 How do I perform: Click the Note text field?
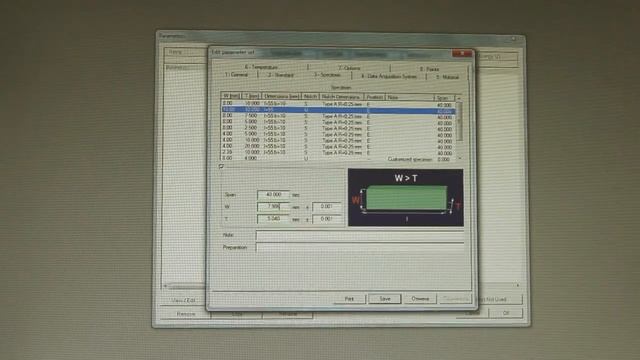[x=360, y=235]
